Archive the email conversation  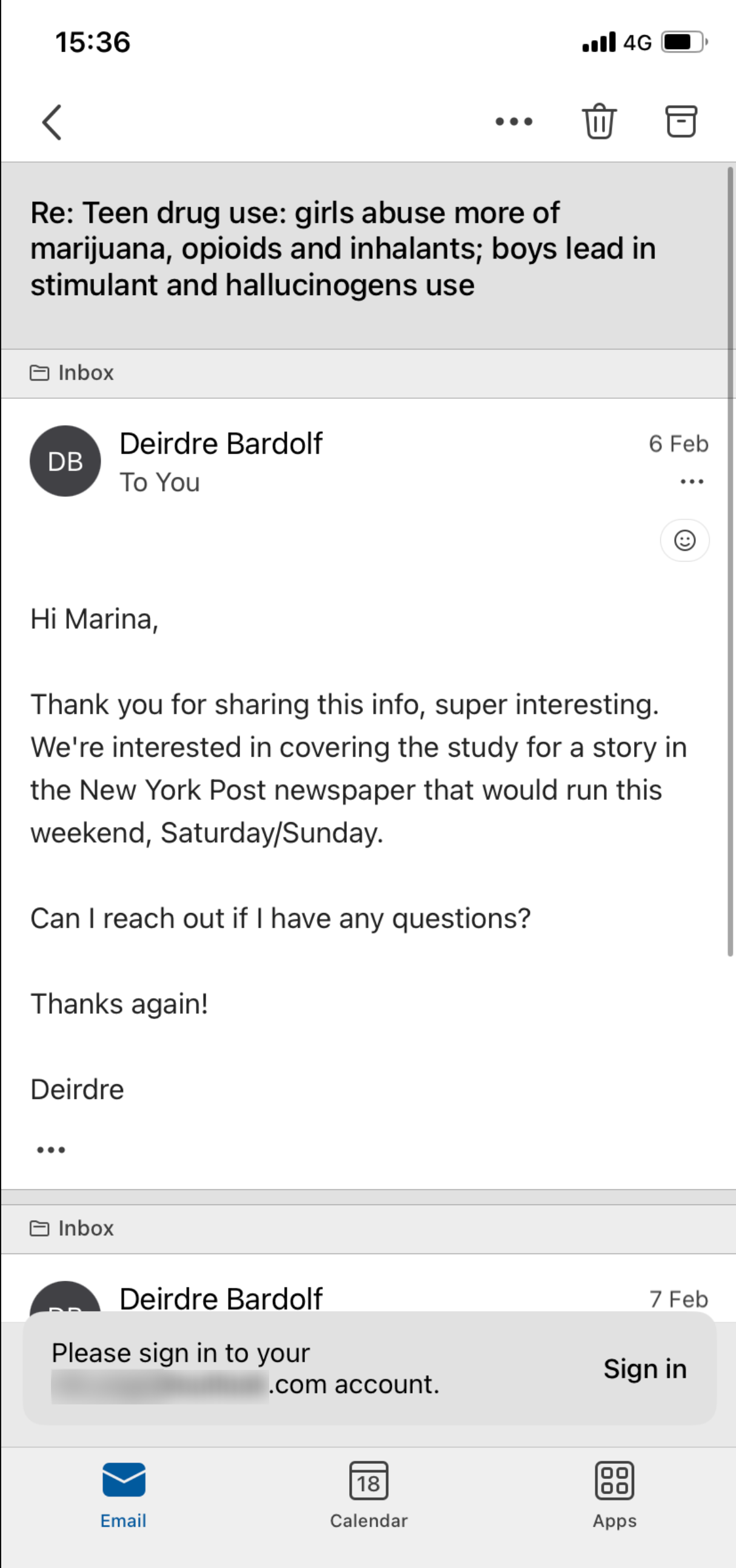pyautogui.click(x=680, y=122)
